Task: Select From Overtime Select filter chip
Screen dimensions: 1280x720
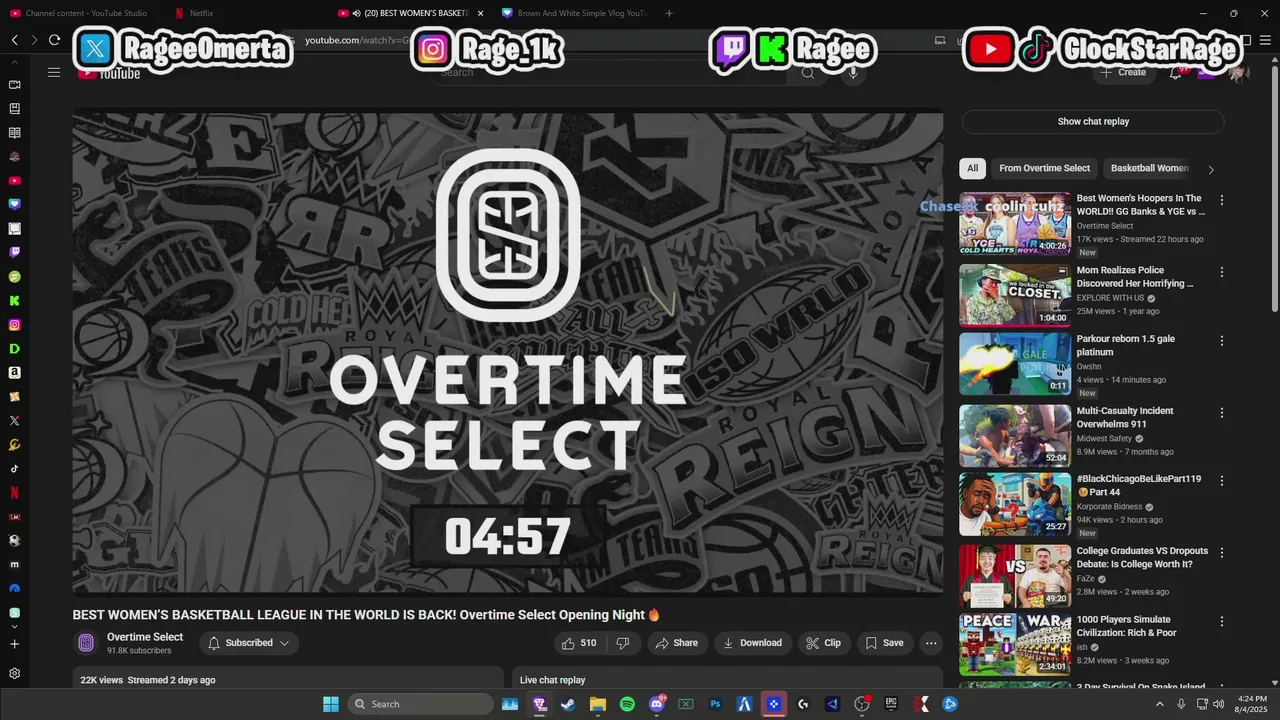Action: [x=1044, y=168]
